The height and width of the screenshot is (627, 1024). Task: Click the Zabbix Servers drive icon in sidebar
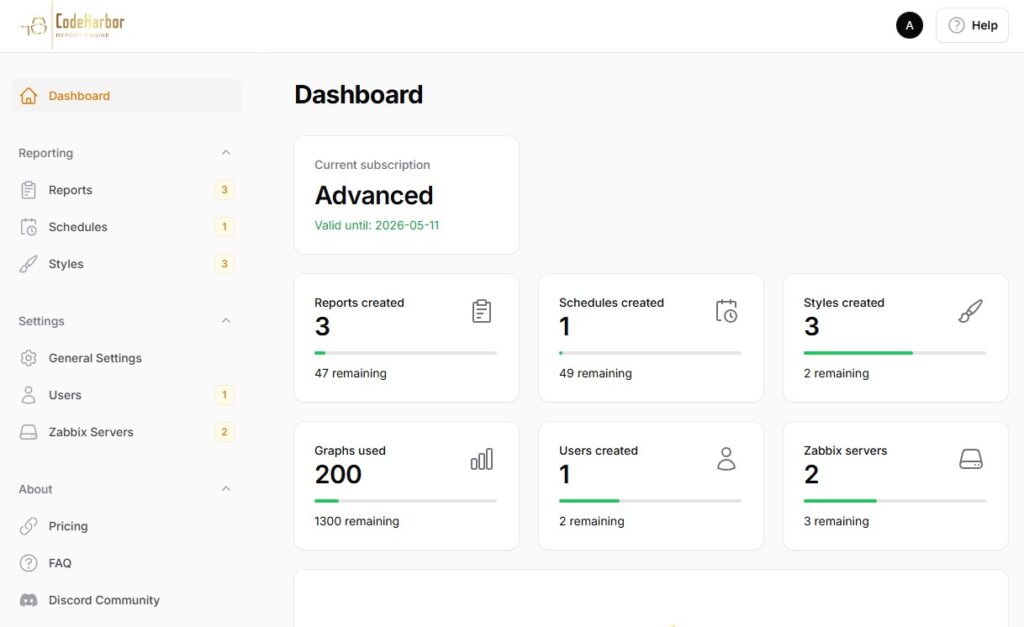[x=28, y=432]
